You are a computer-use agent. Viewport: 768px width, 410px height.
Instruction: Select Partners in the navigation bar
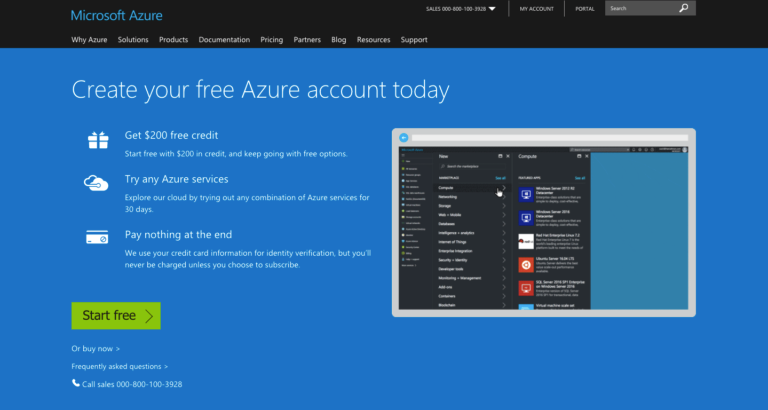pos(307,40)
